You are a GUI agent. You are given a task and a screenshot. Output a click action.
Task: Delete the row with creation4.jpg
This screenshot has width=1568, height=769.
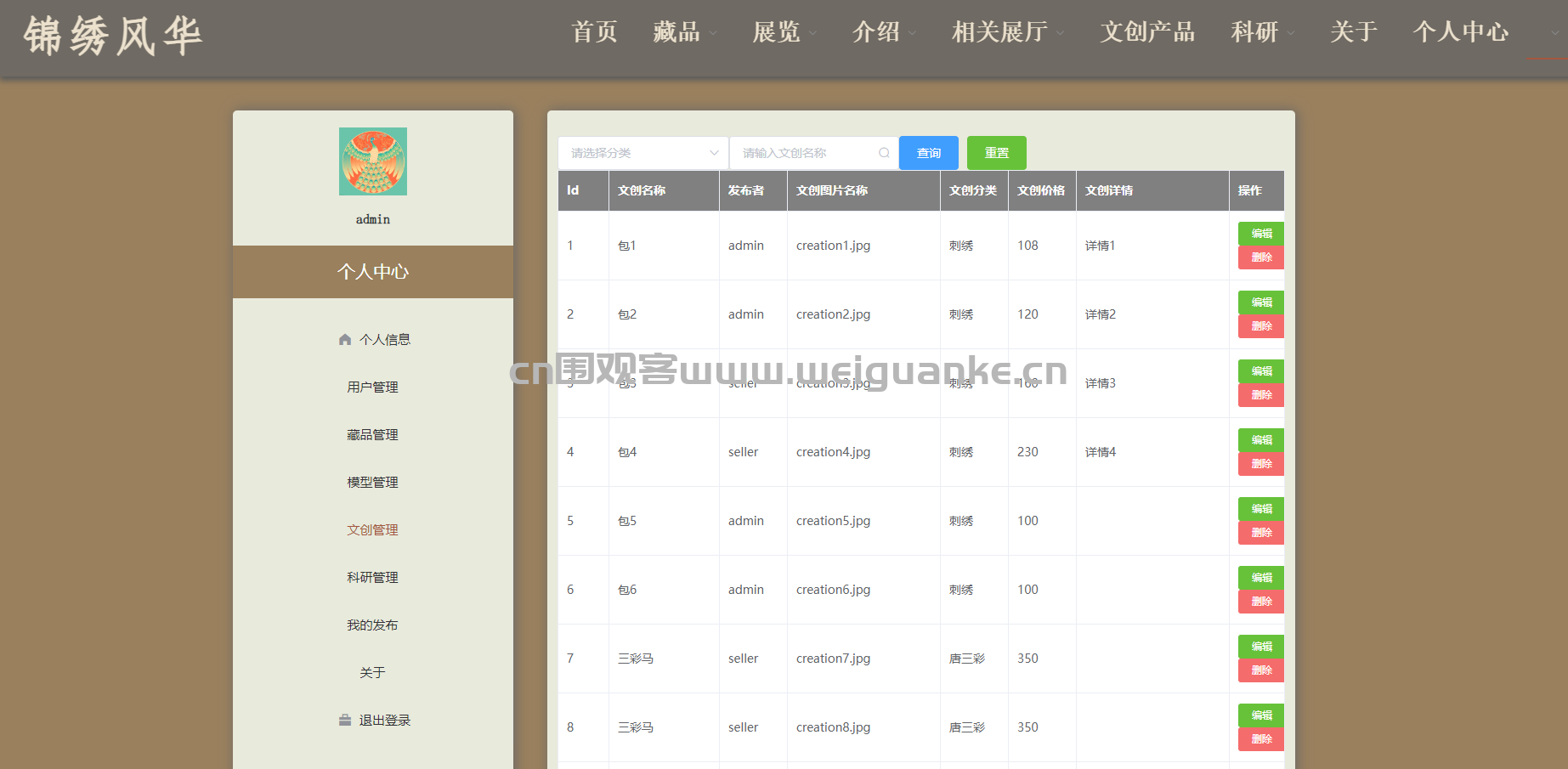coord(1260,464)
